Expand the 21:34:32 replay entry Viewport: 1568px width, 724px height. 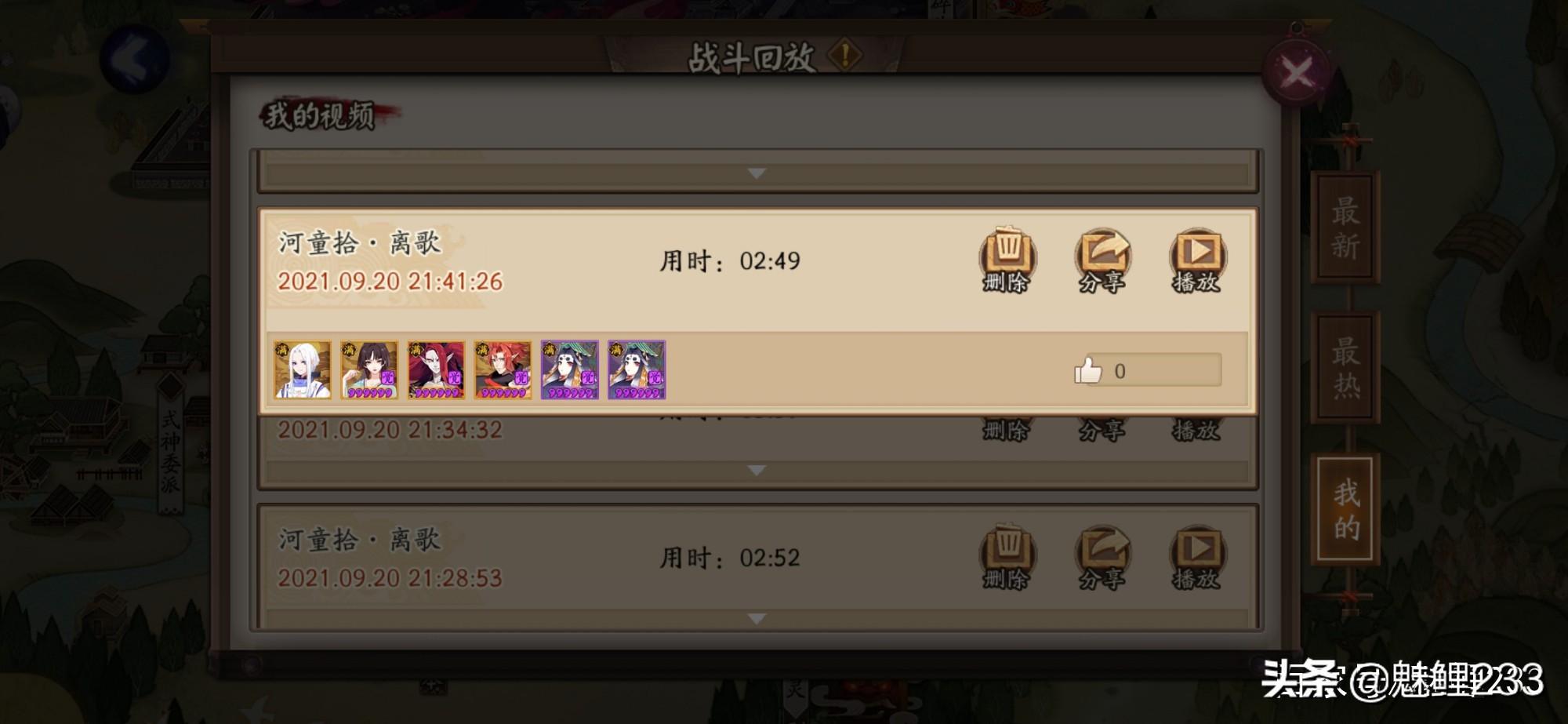757,471
